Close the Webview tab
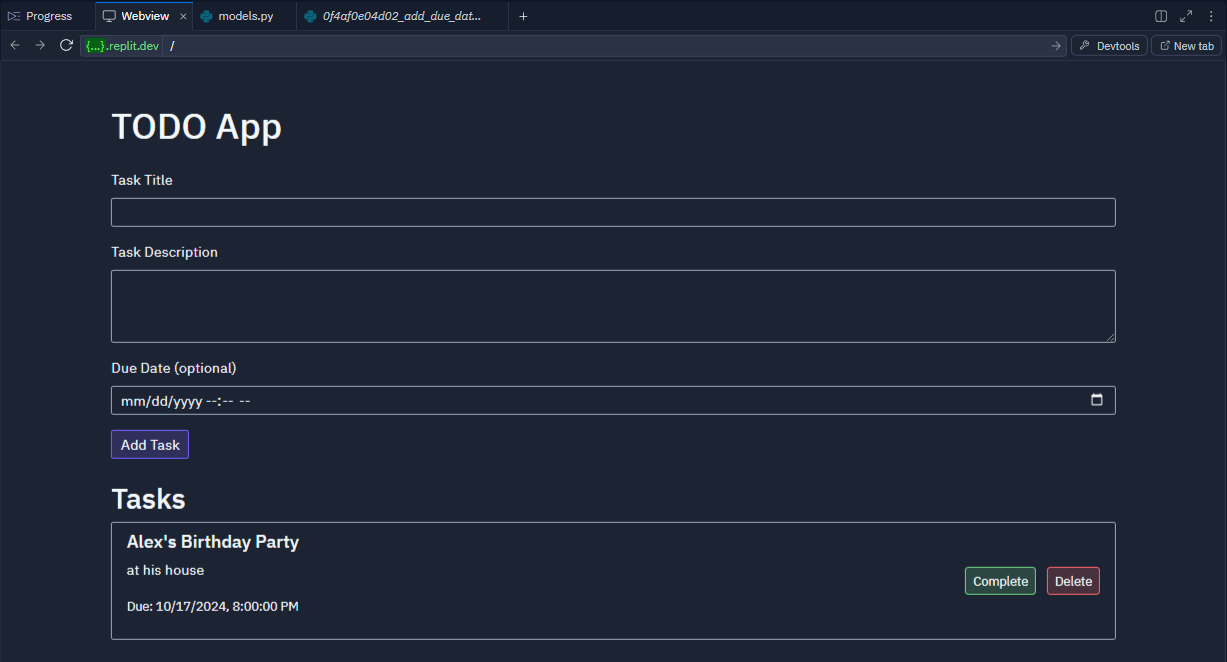The height and width of the screenshot is (662, 1227). tap(183, 16)
